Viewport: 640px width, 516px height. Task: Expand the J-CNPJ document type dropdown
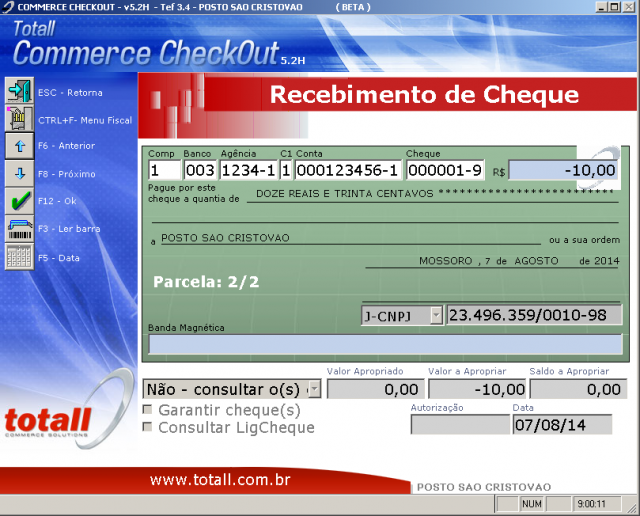(436, 316)
